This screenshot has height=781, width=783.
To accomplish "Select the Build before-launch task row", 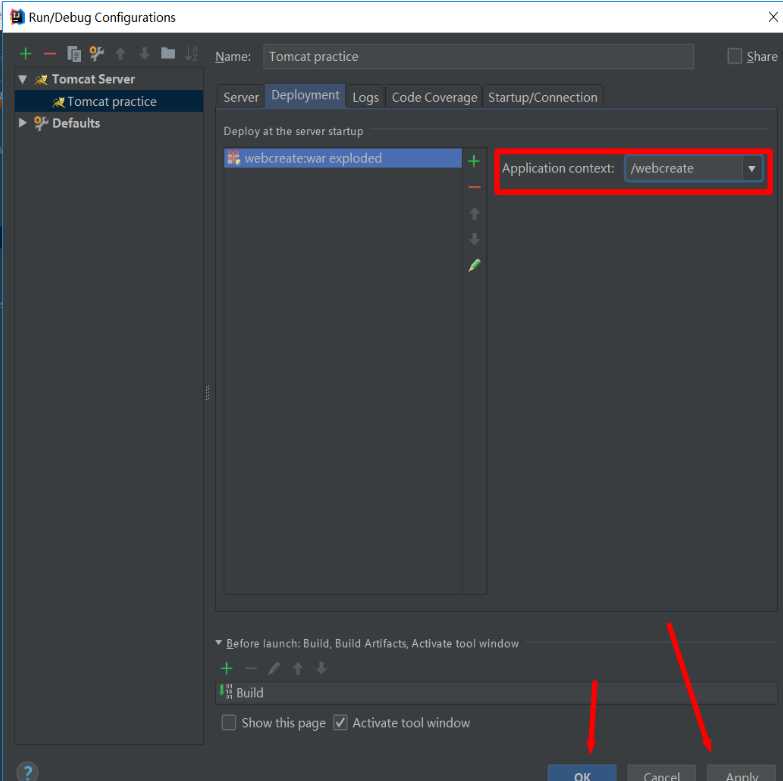I will coord(496,693).
